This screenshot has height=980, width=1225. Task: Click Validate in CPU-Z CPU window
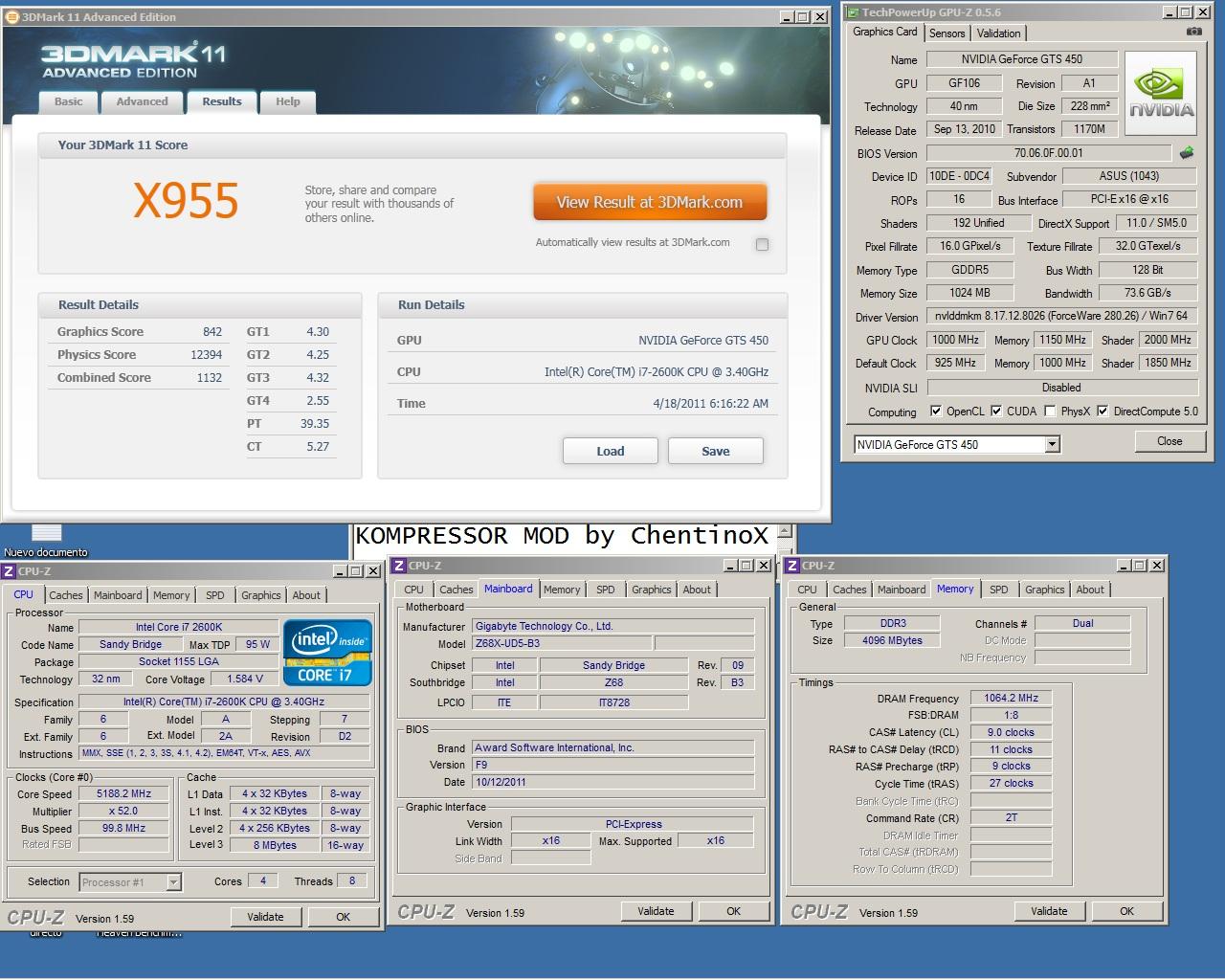pyautogui.click(x=265, y=917)
